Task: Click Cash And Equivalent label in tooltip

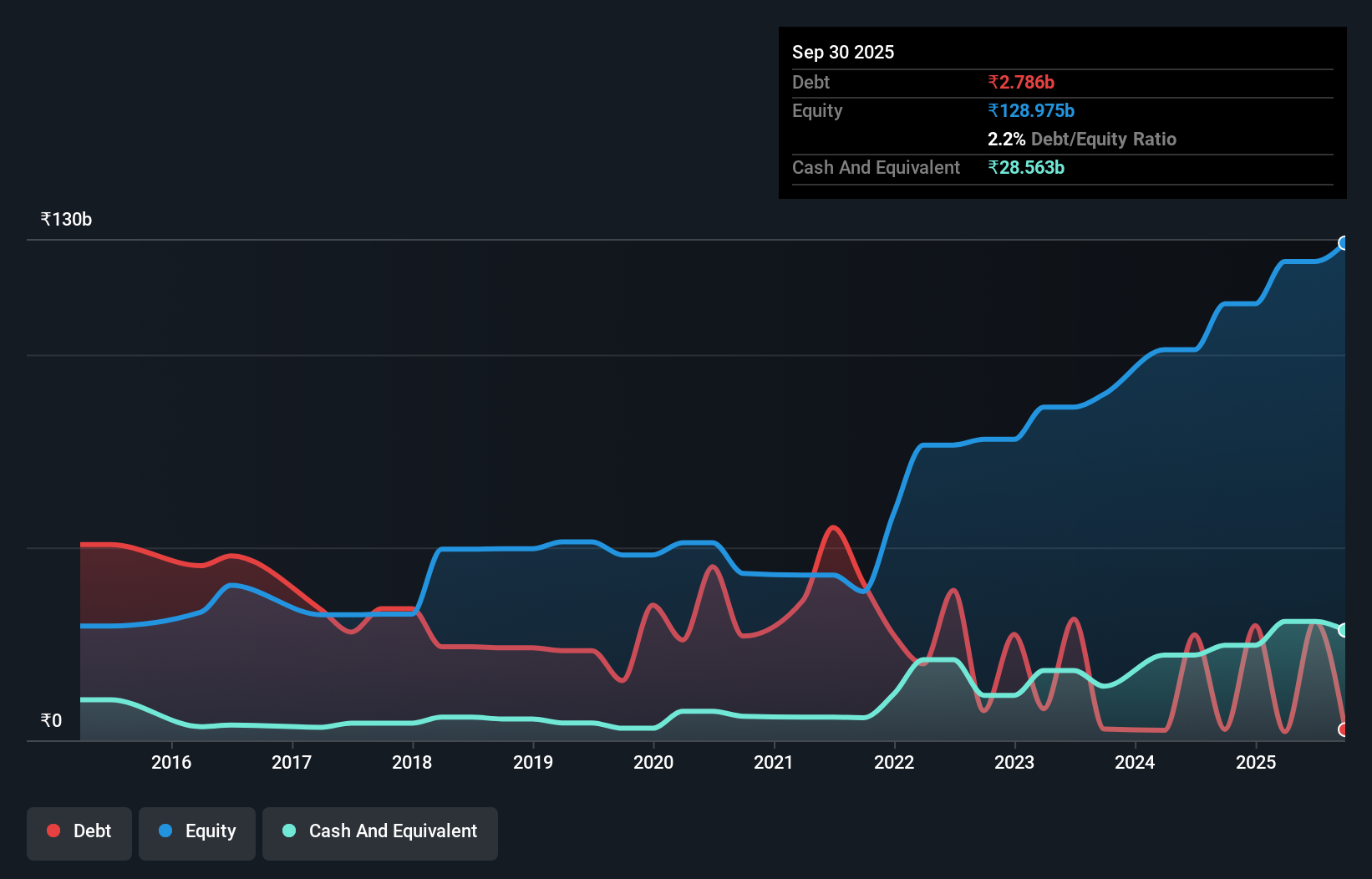Action: click(876, 167)
